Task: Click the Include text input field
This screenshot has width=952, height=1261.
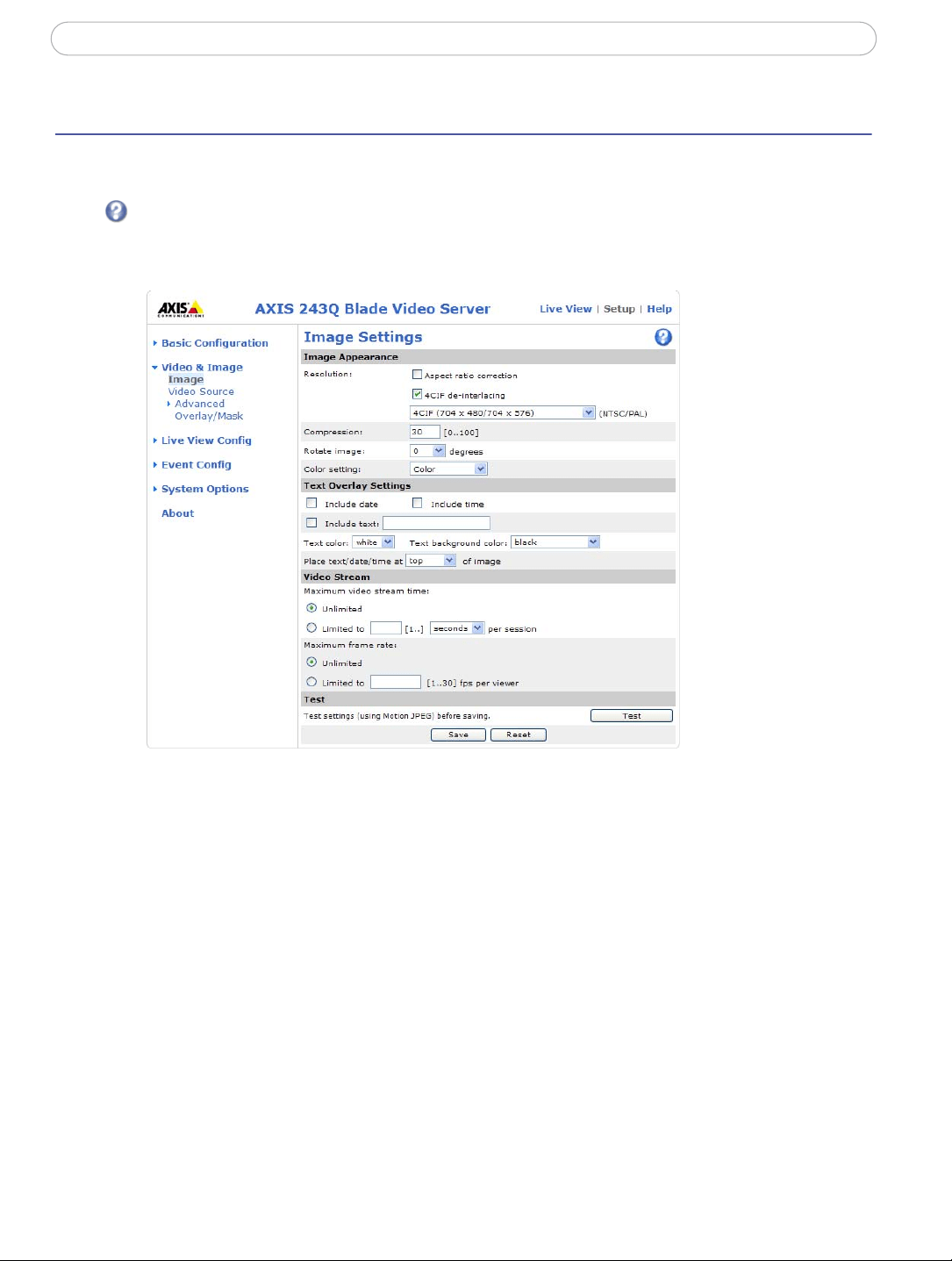Action: (x=436, y=523)
